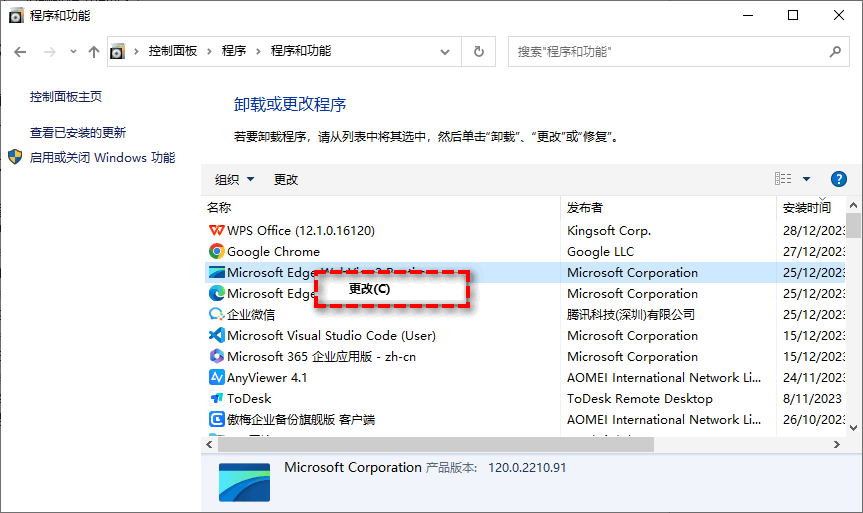The width and height of the screenshot is (863, 513).
Task: Click the view layout icon
Action: (x=783, y=179)
